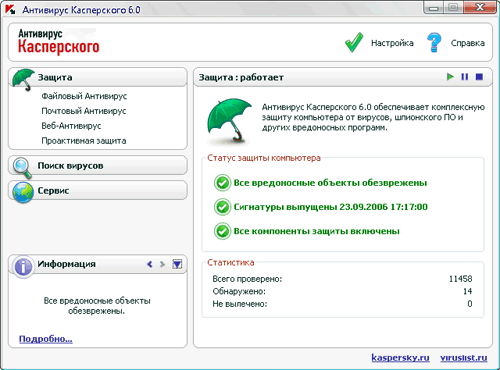The width and height of the screenshot is (500, 370).
Task: Go to next information message arrow
Action: click(x=162, y=264)
